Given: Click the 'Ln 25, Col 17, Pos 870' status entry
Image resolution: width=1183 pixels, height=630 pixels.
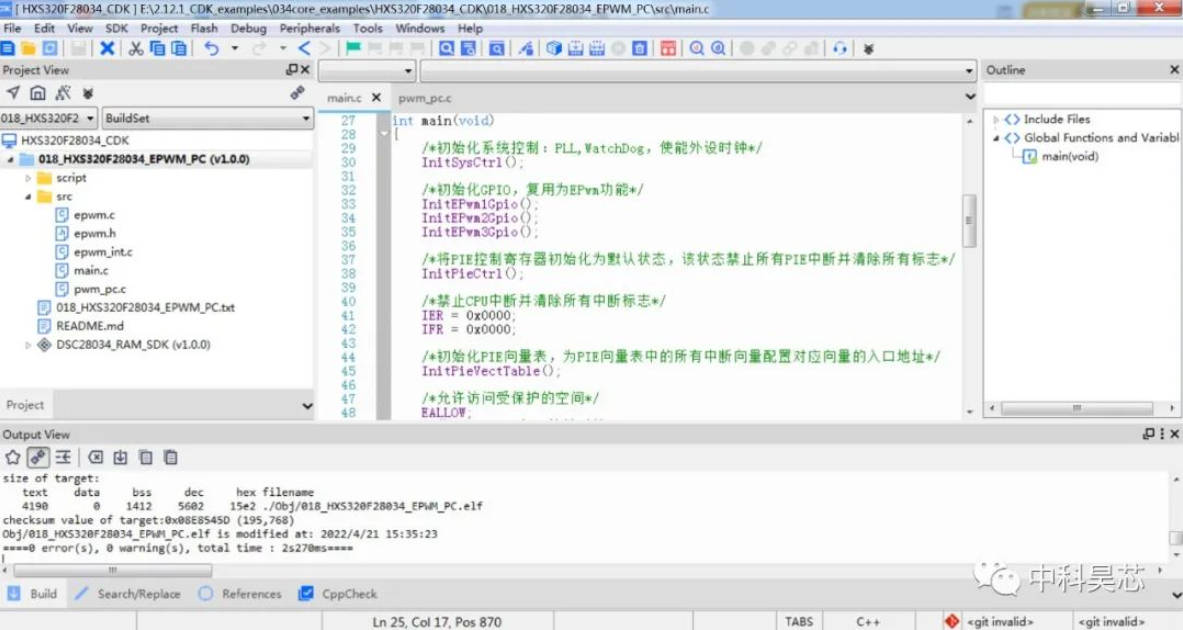Looking at the screenshot, I should tap(437, 622).
